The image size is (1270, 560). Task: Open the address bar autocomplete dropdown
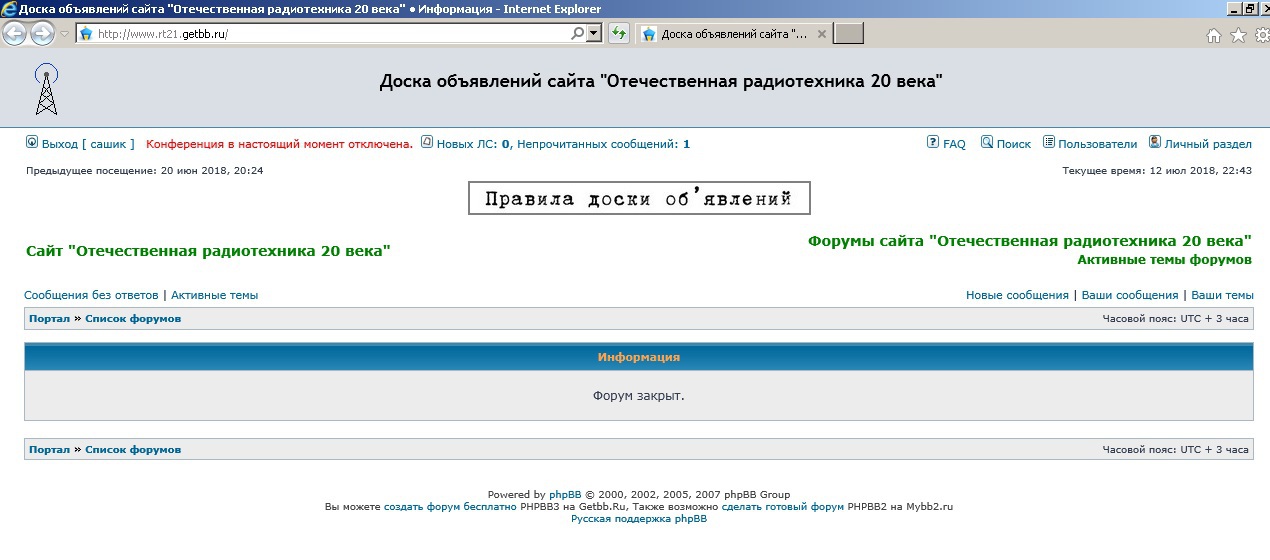[594, 33]
